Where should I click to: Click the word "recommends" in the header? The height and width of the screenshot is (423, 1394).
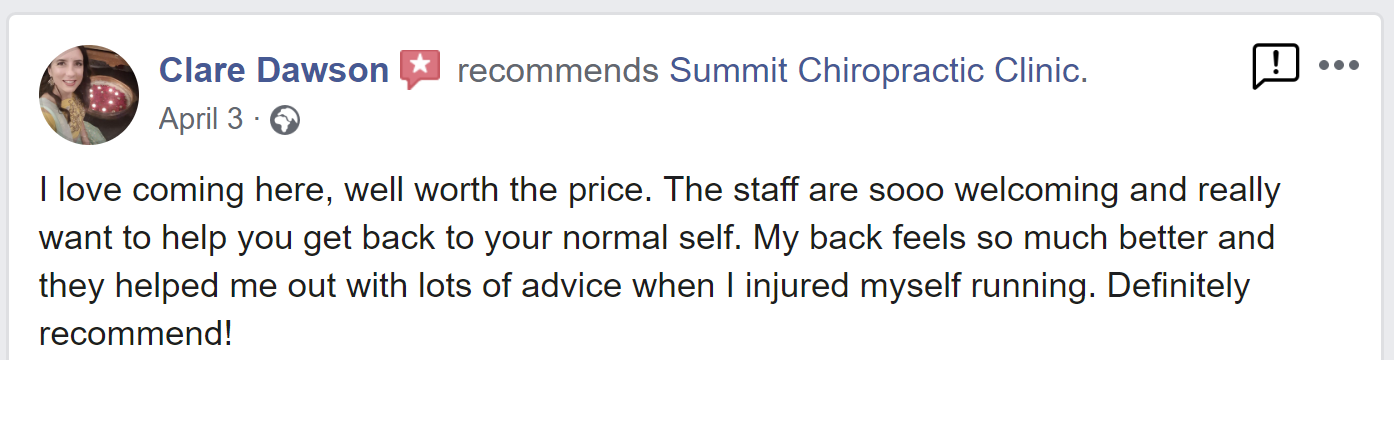557,71
